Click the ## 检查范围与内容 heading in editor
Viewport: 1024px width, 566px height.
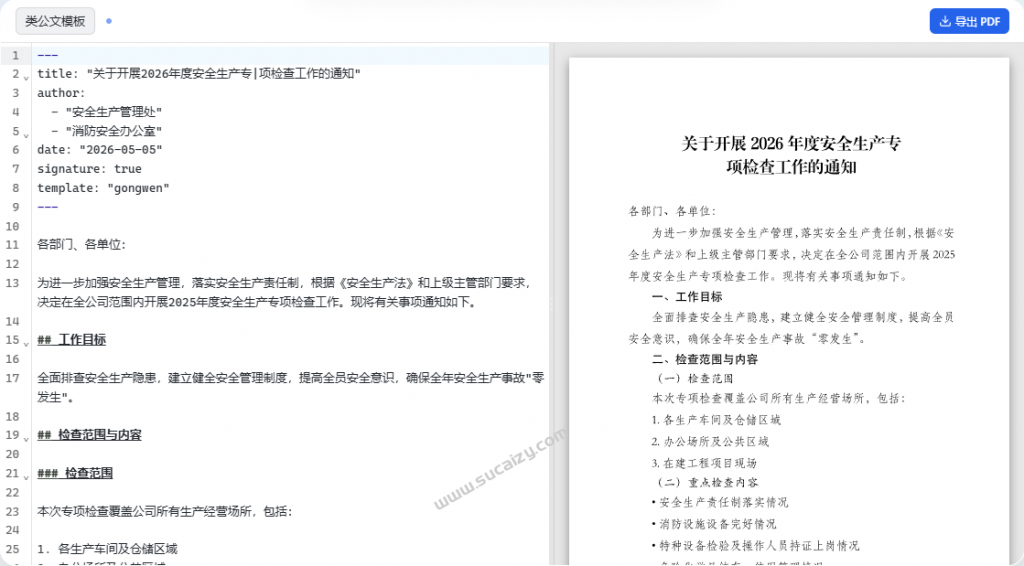coord(89,435)
